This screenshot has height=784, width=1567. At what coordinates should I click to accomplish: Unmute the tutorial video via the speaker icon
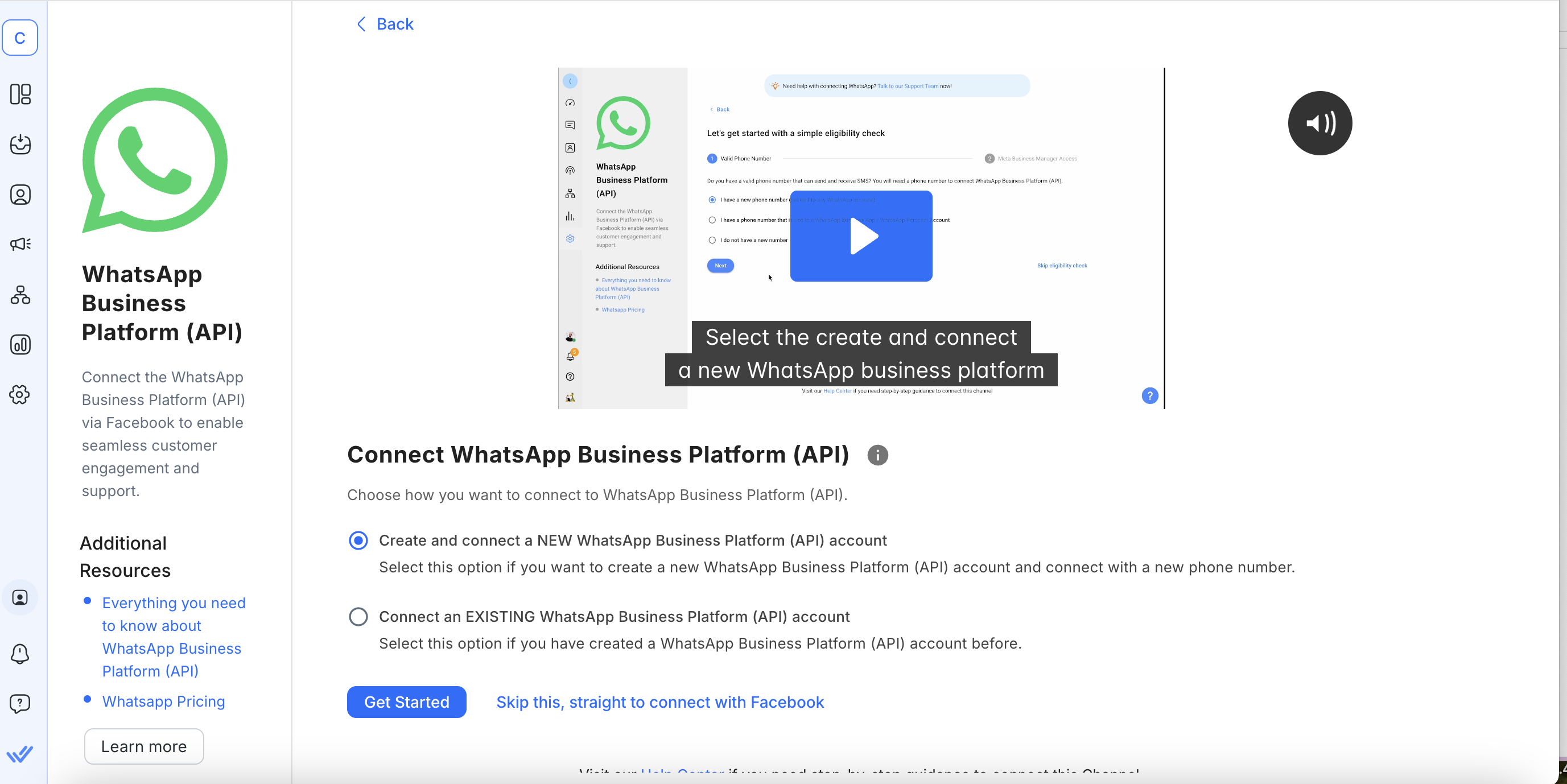point(1319,123)
